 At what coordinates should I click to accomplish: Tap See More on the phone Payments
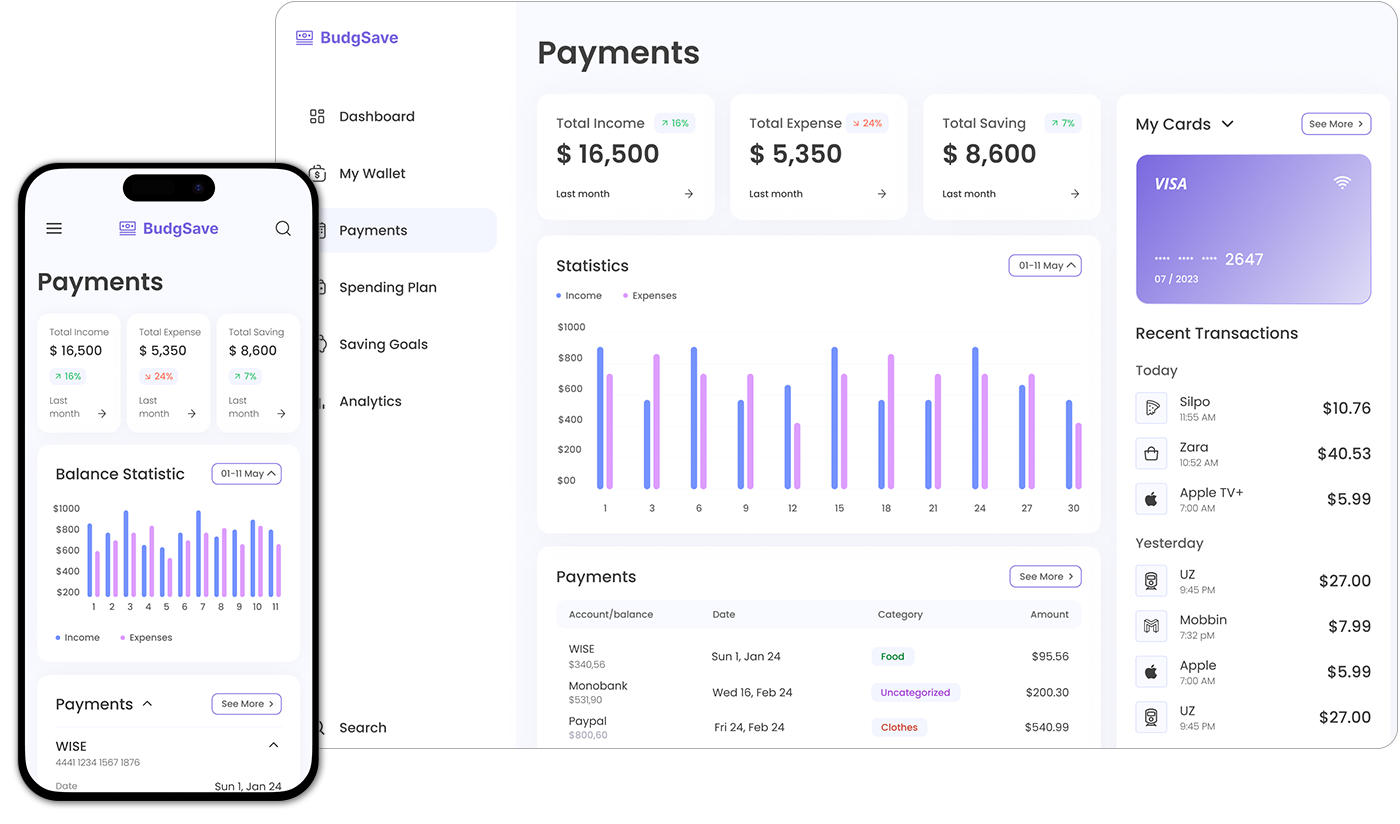246,704
